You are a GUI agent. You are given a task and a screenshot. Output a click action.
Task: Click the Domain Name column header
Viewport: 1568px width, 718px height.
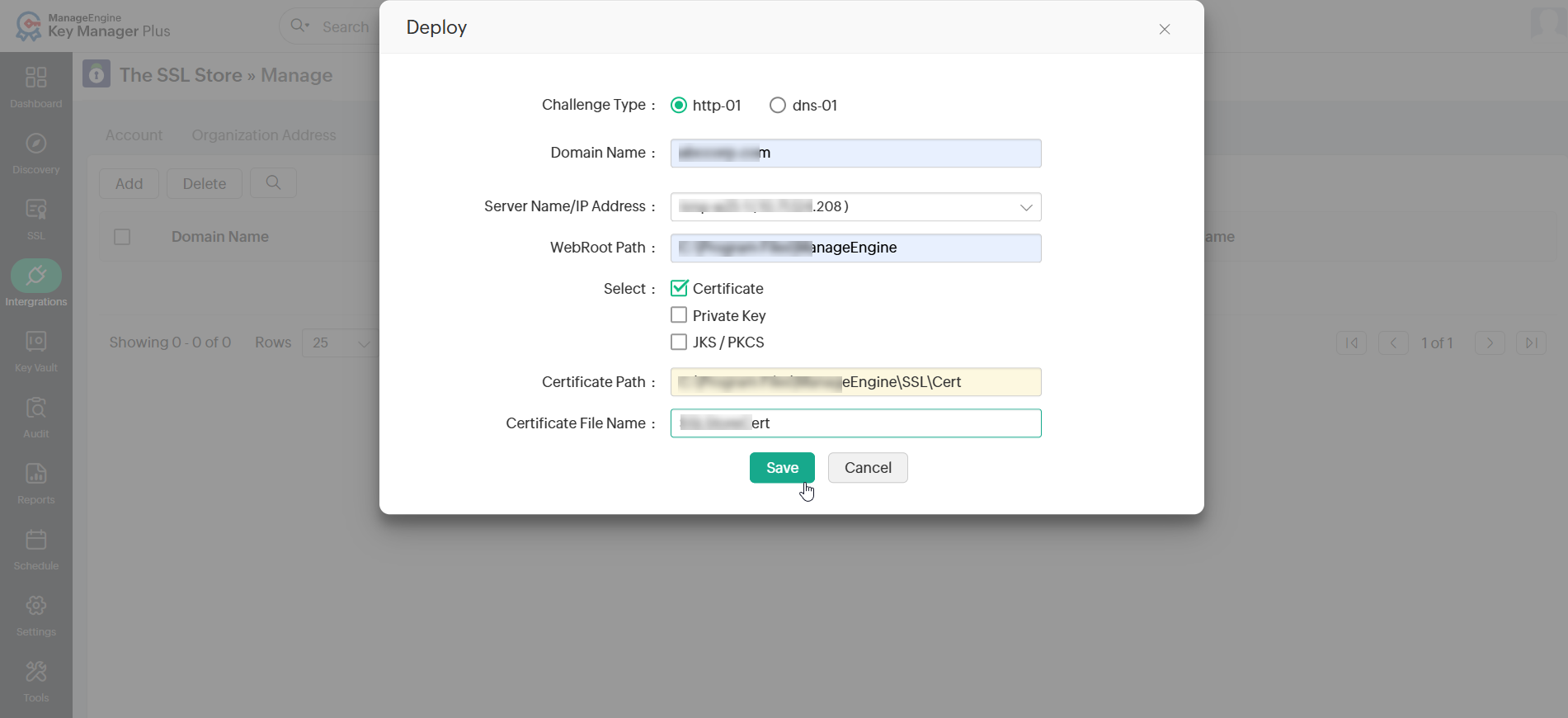tap(220, 237)
